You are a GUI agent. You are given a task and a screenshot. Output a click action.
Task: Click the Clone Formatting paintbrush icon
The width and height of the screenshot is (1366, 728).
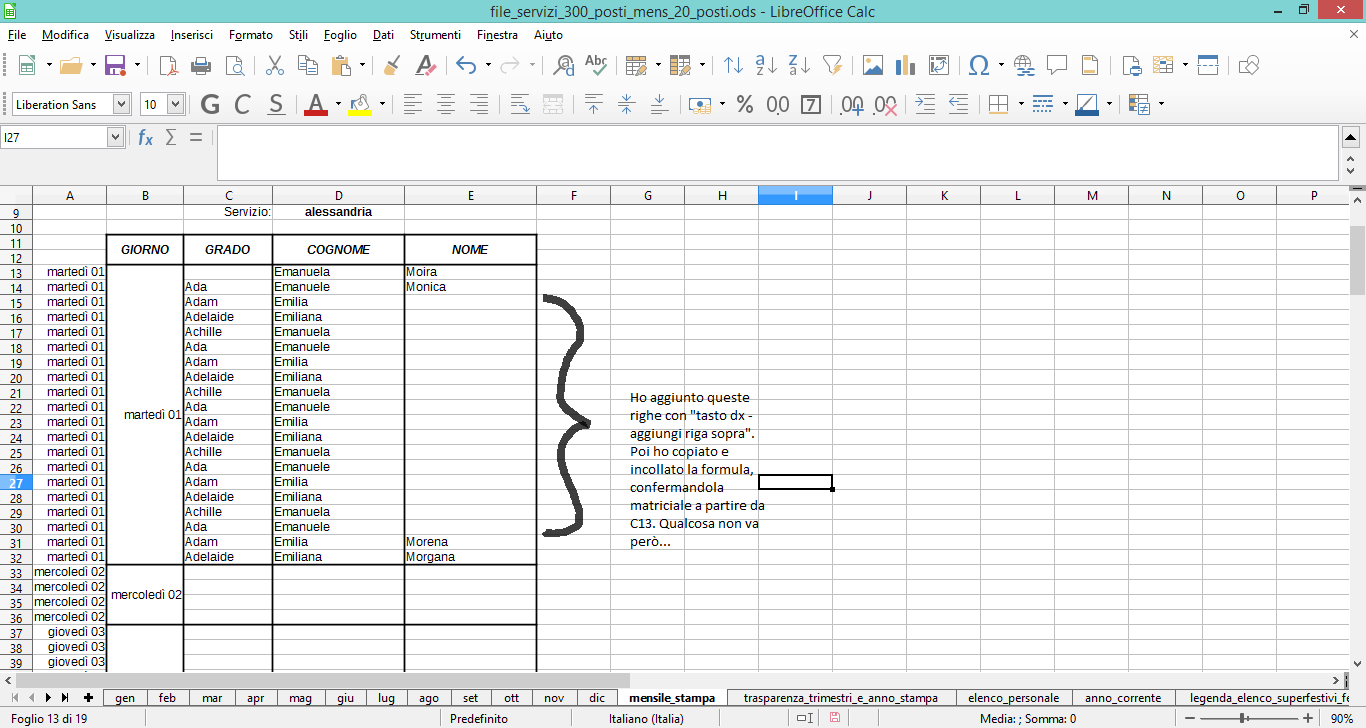[x=392, y=66]
